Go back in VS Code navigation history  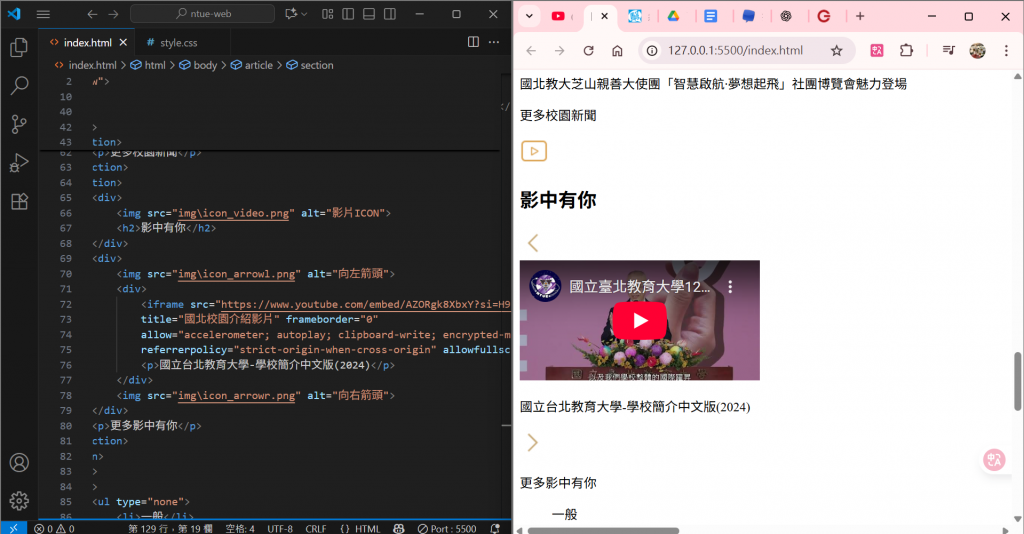point(92,14)
